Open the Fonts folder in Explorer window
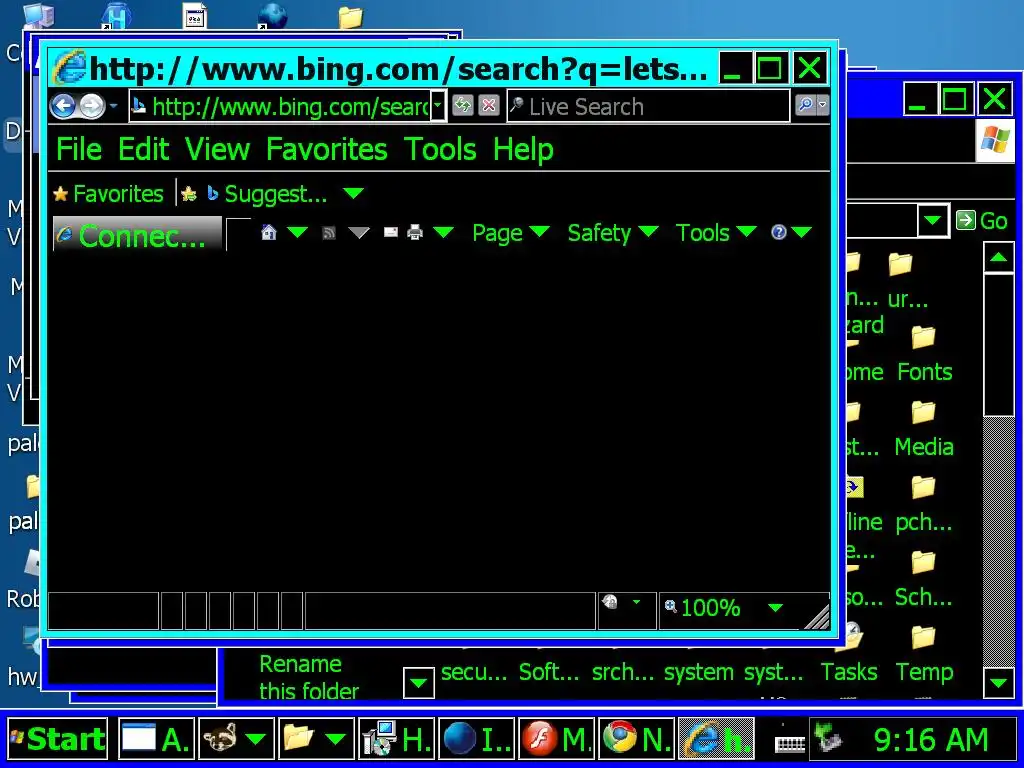Viewport: 1024px width, 768px height. pos(924,355)
